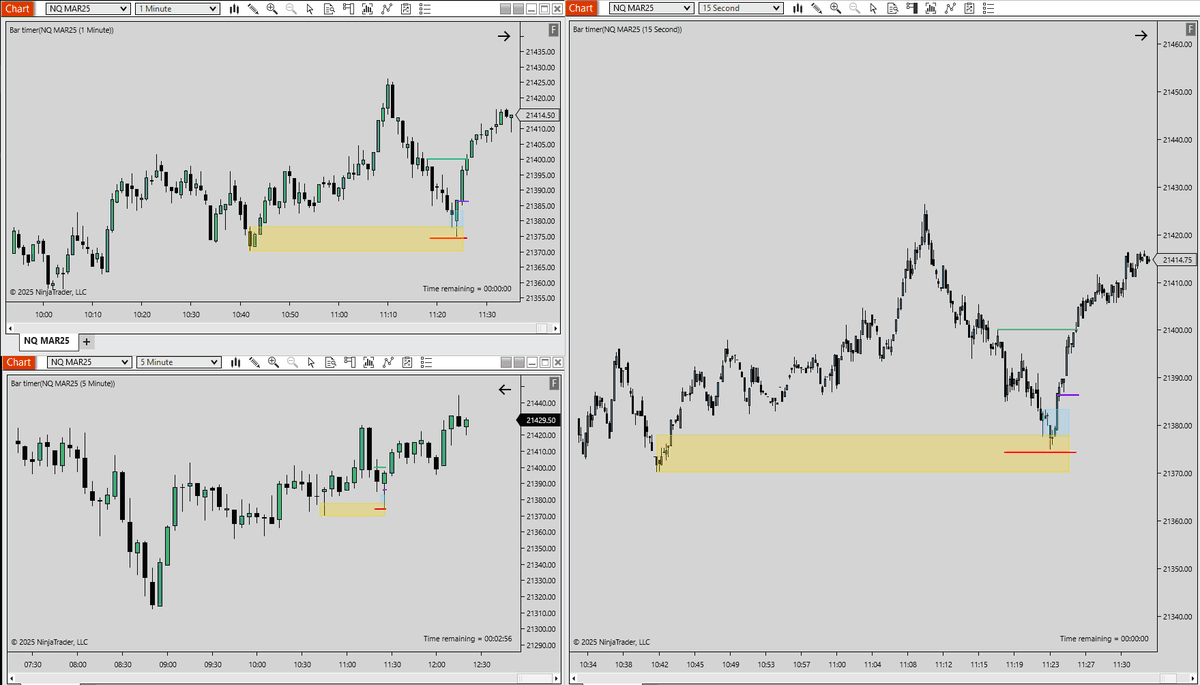Open the NQ MAR25 instrument dropdown on top-left chart

click(x=84, y=8)
